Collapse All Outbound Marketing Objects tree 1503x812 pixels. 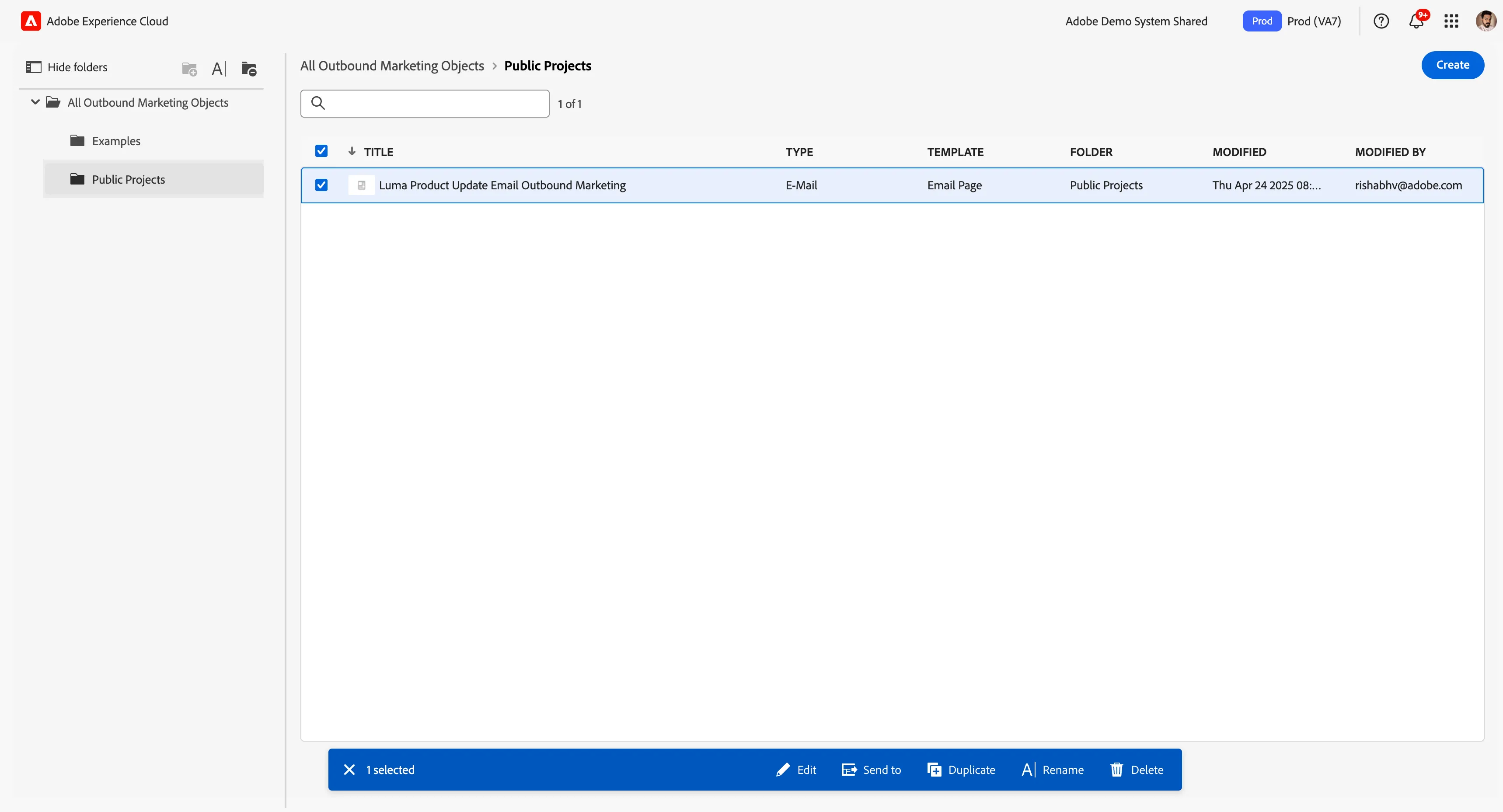click(35, 102)
